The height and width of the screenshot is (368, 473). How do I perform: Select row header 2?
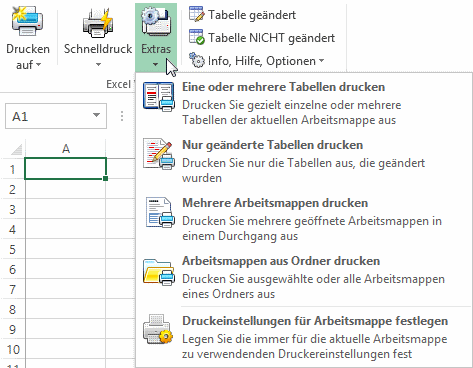(12, 189)
